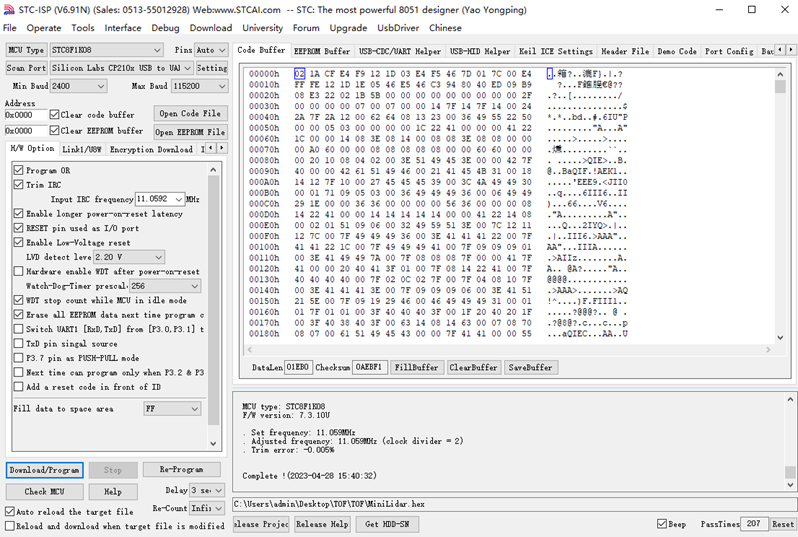Open the Pins Auto dropdown
Image resolution: width=798 pixels, height=537 pixels.
pyautogui.click(x=211, y=50)
